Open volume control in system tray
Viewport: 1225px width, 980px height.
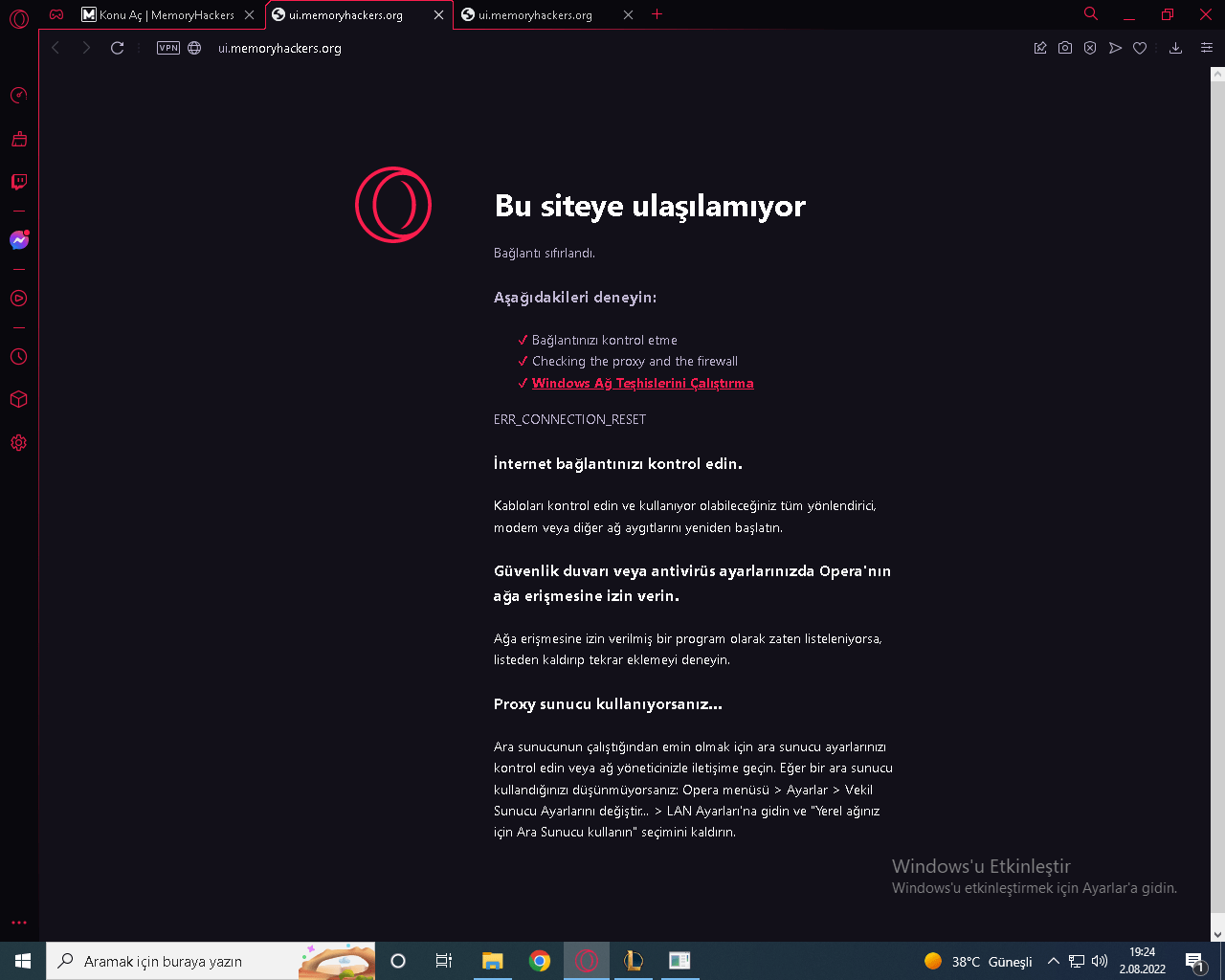[1100, 961]
